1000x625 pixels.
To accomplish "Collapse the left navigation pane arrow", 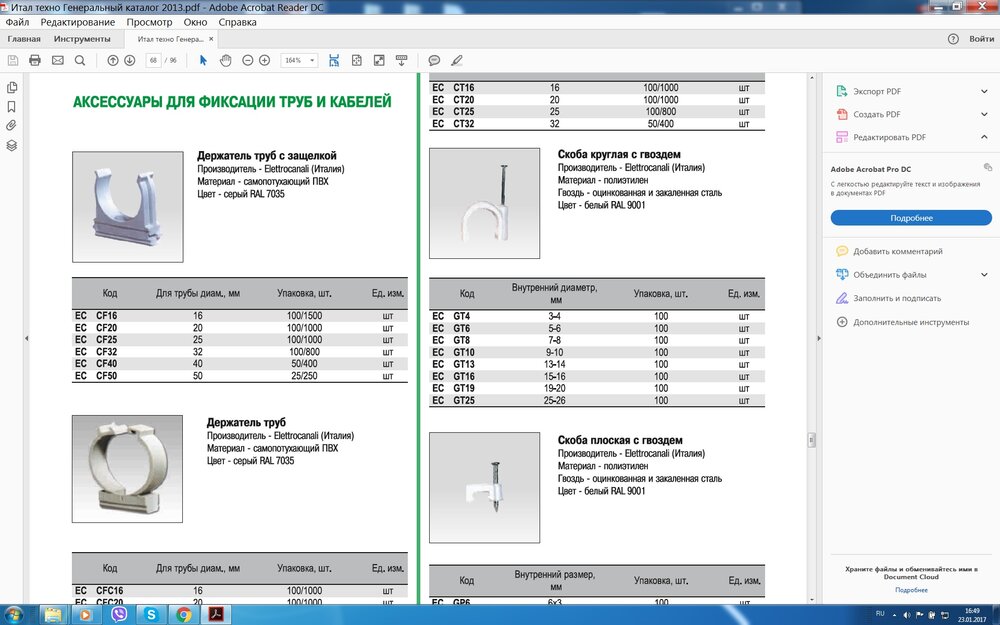I will tap(26, 338).
